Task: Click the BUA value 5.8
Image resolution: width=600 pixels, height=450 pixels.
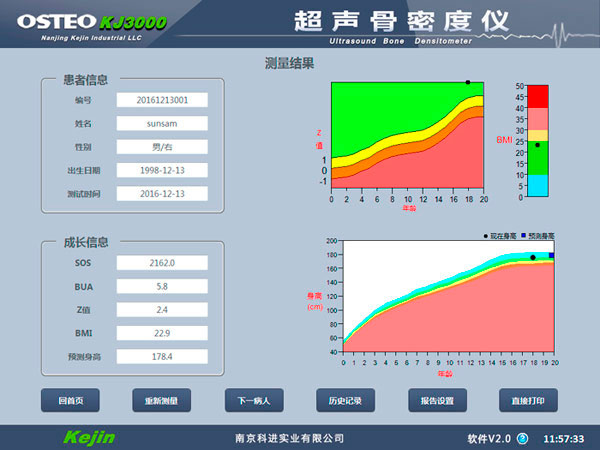Action: pos(162,286)
